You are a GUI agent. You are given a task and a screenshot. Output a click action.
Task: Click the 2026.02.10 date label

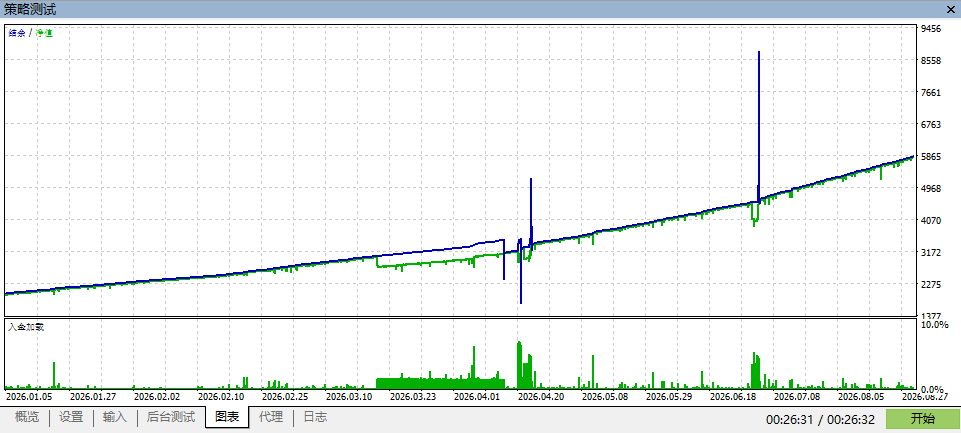point(221,396)
